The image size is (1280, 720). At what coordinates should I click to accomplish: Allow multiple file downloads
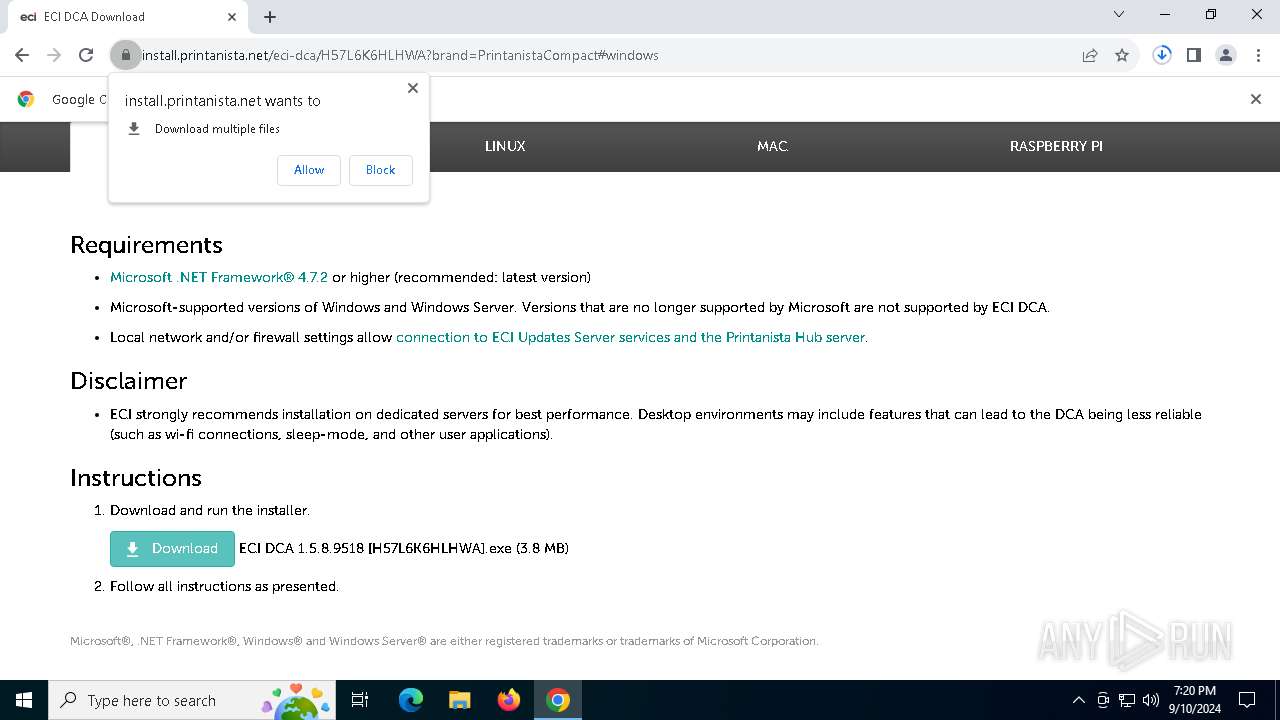click(309, 170)
